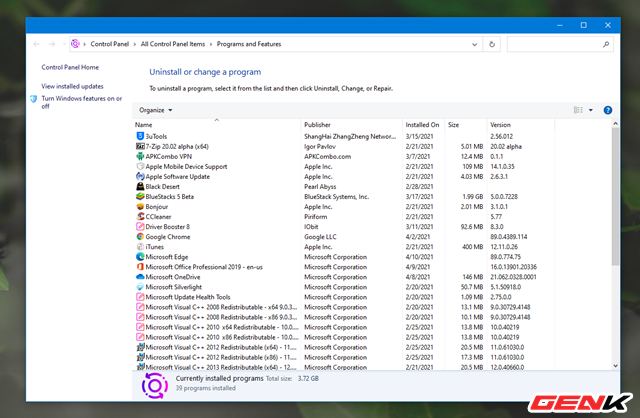The height and width of the screenshot is (418, 640).
Task: Select Microsoft Visual C++ 2010 x86 Redistributable row
Action: tap(343, 337)
